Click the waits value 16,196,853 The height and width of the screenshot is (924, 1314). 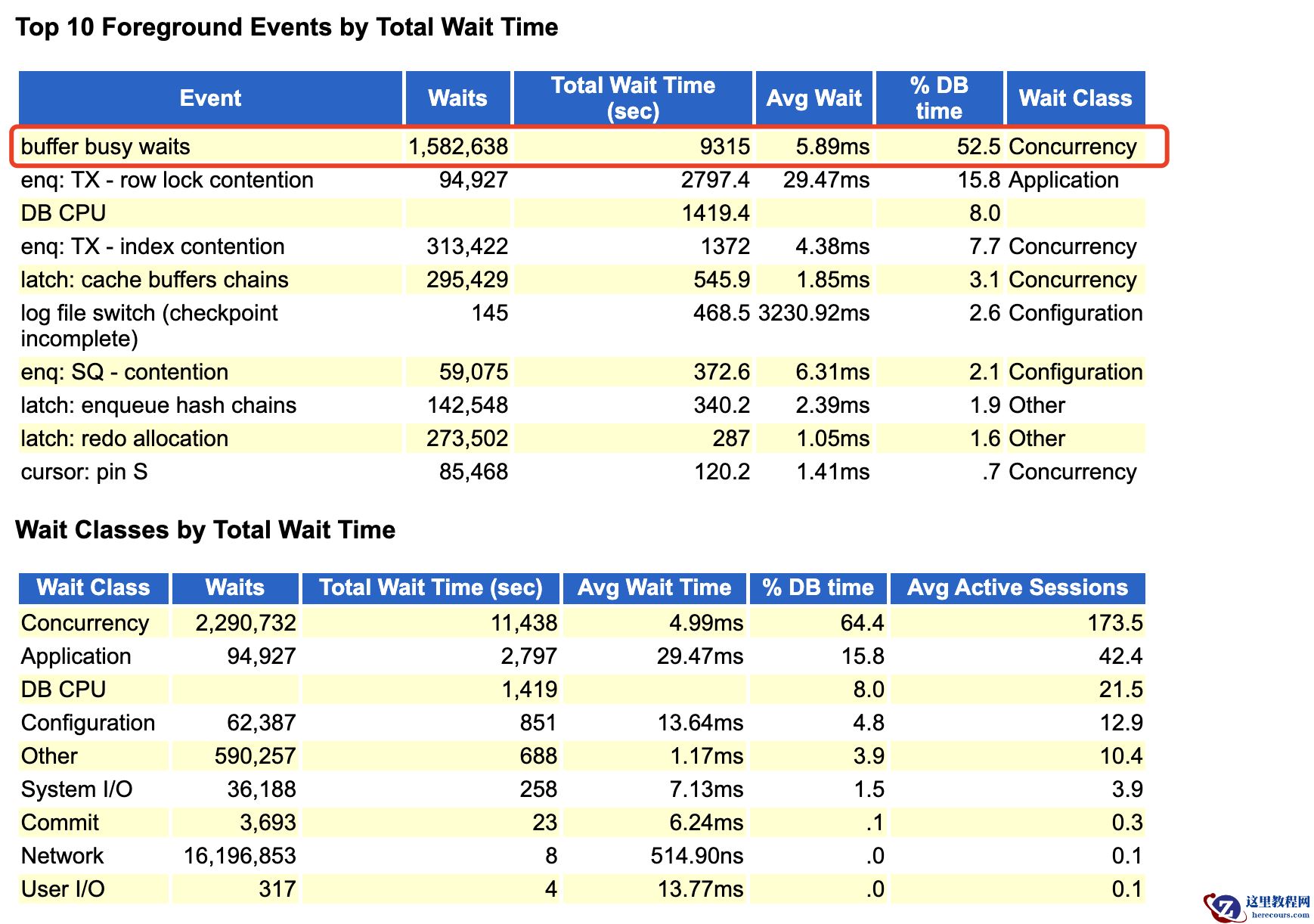point(240,856)
